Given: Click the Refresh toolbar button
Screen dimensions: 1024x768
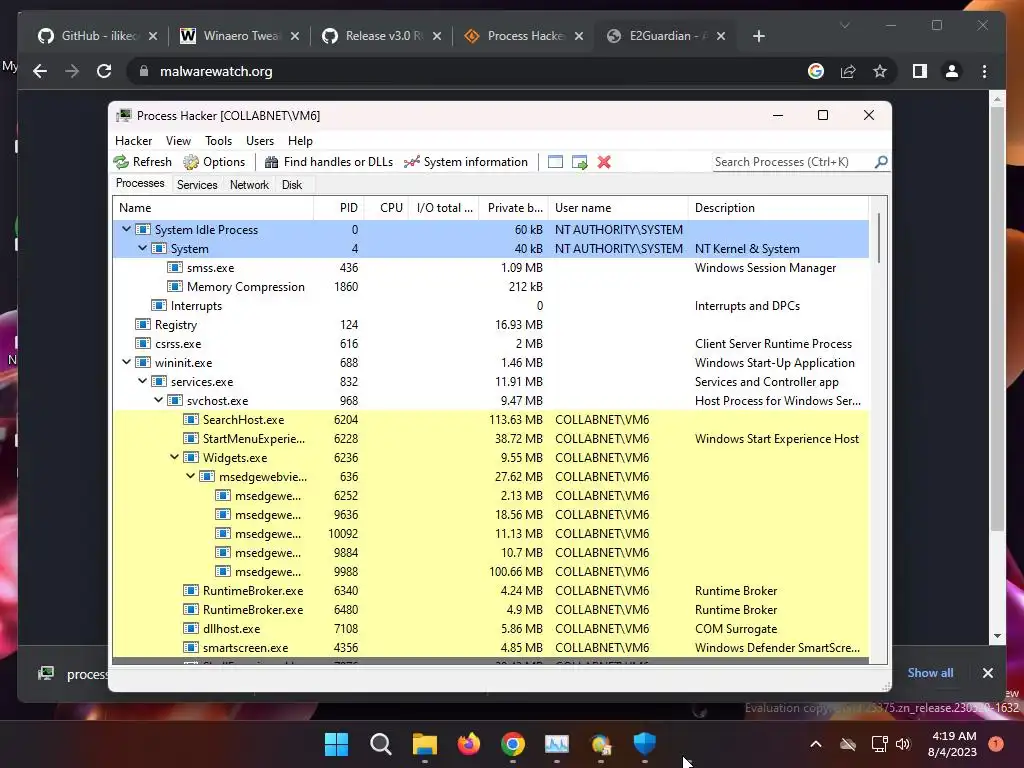Looking at the screenshot, I should tap(142, 162).
